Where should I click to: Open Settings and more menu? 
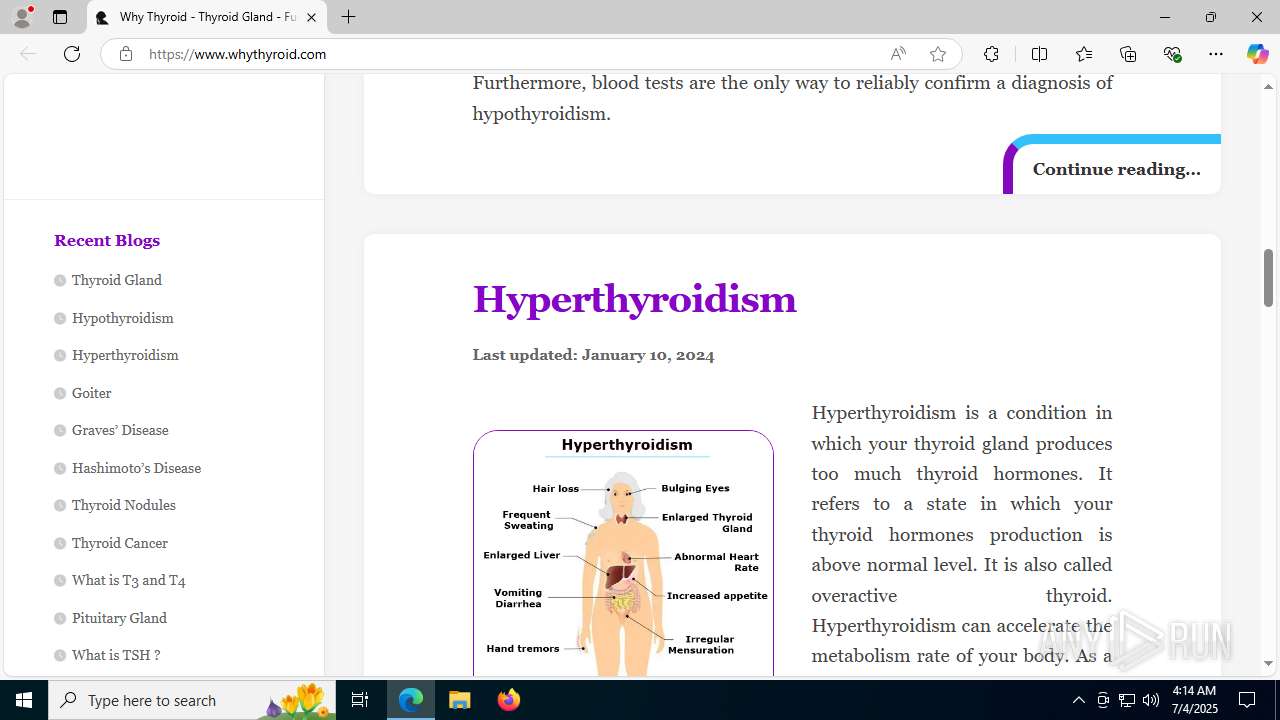click(x=1216, y=54)
